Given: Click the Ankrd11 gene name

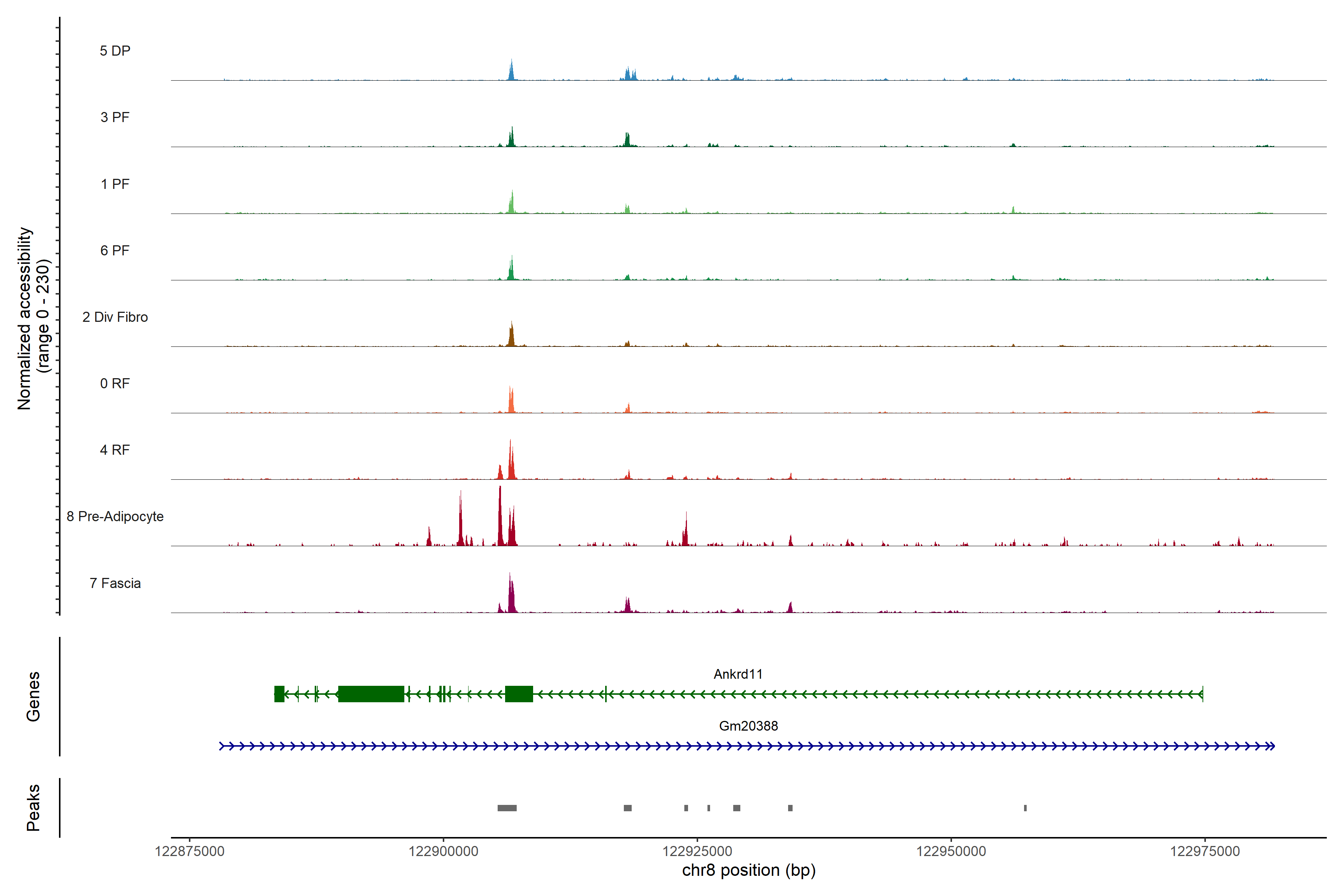Looking at the screenshot, I should tap(738, 674).
